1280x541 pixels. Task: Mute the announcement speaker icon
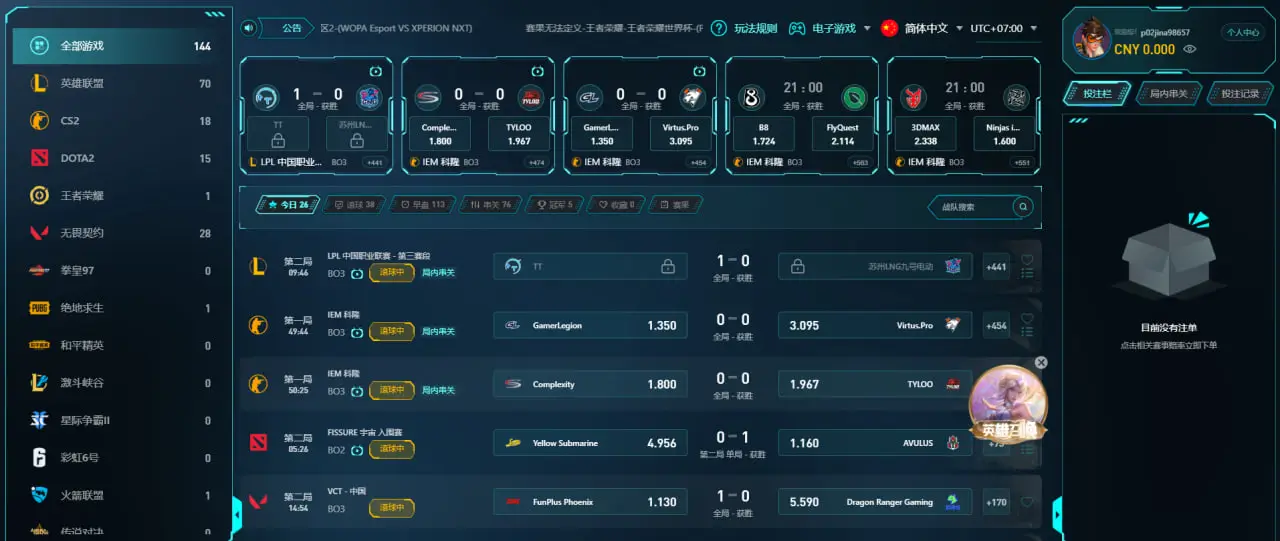point(248,28)
